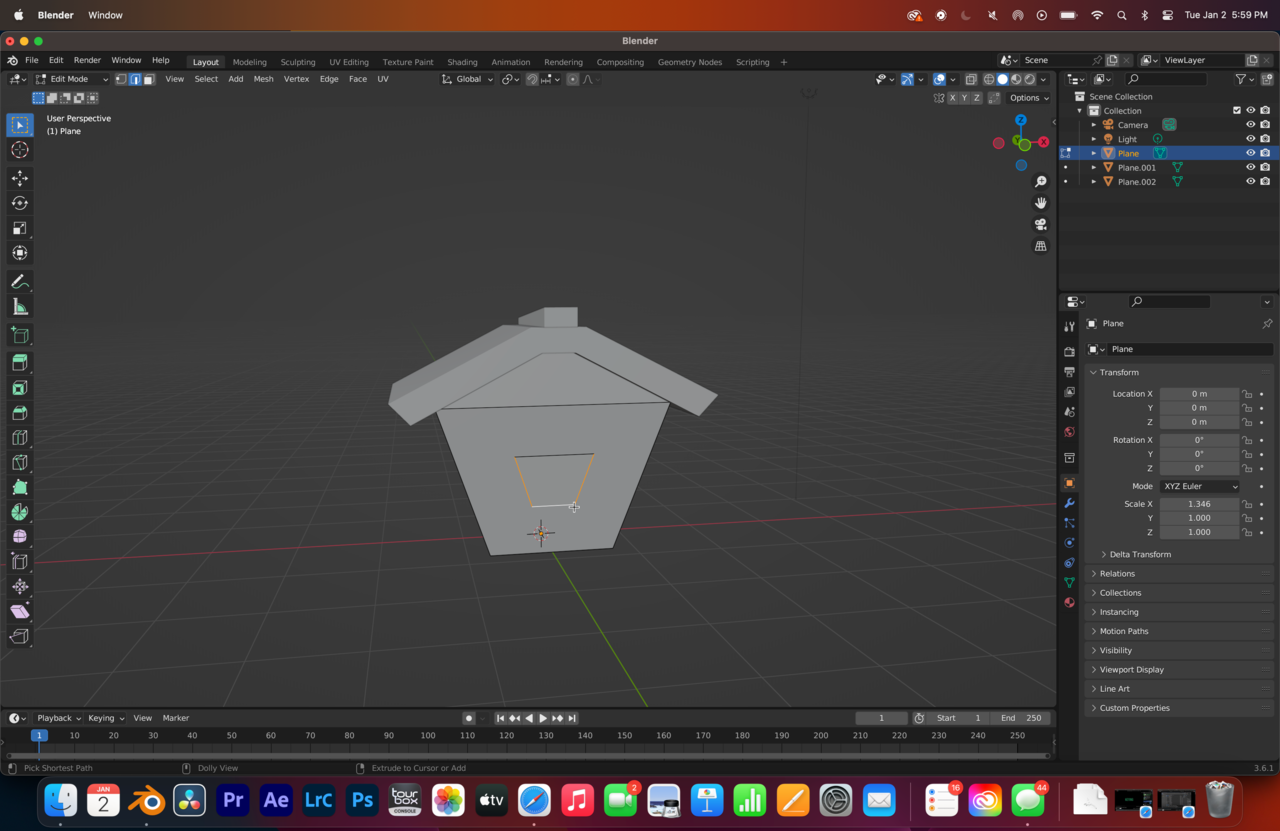Choose the Annotate pencil tool

(x=20, y=282)
